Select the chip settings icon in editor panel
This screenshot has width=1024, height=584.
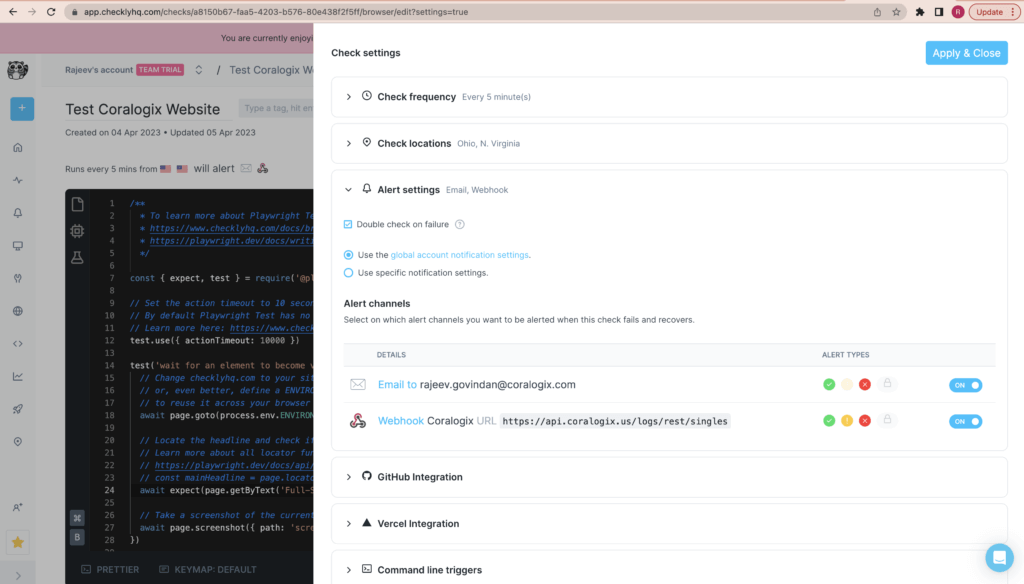pyautogui.click(x=77, y=231)
